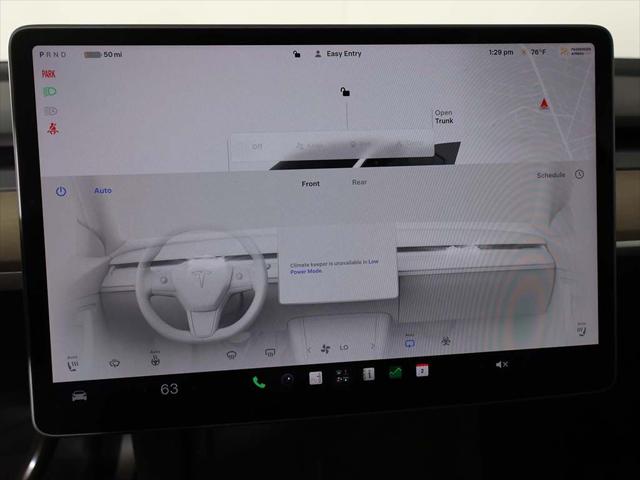Viewport: 640px width, 480px height.
Task: Tap the green headlights indicator
Action: click(50, 91)
